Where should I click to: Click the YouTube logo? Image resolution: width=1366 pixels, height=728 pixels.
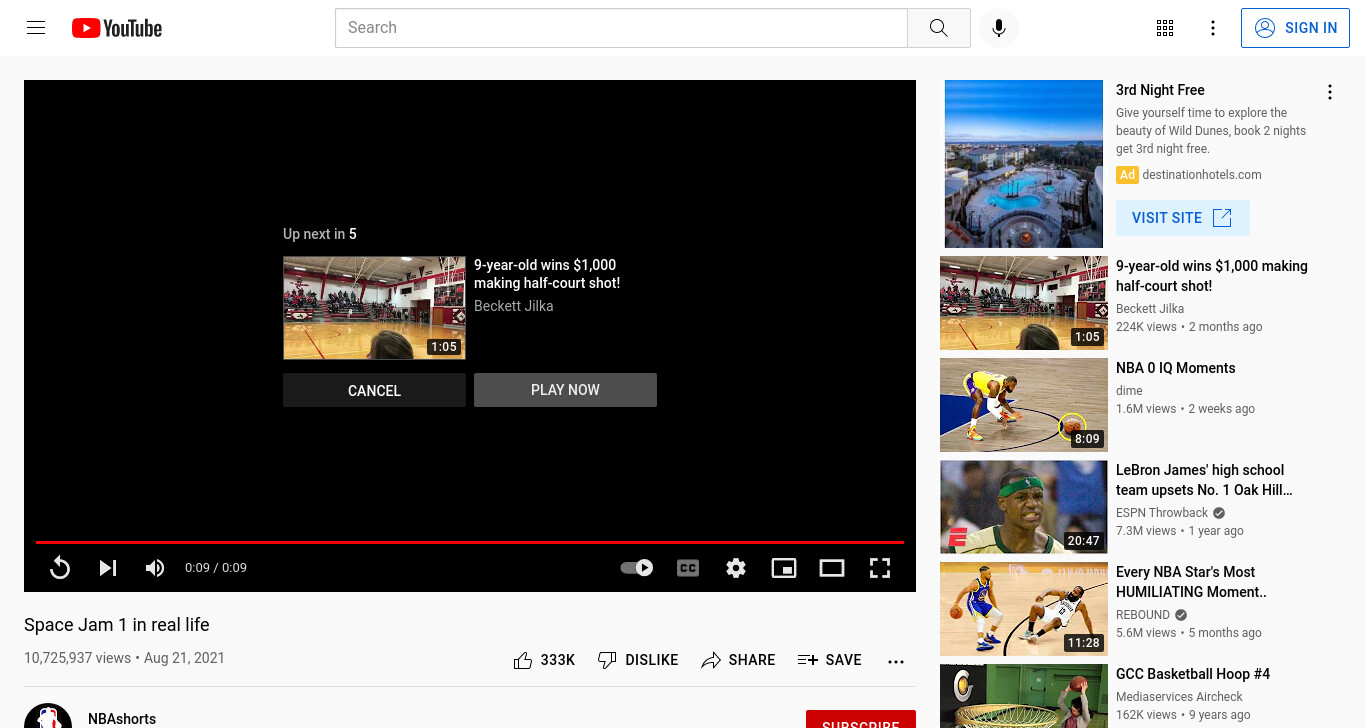117,28
